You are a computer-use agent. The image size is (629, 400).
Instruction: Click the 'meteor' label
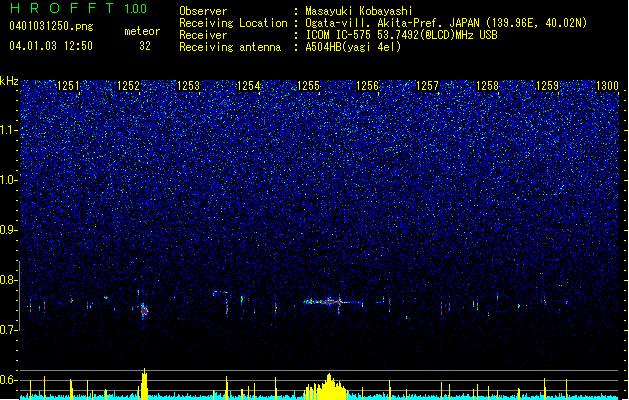[x=142, y=31]
